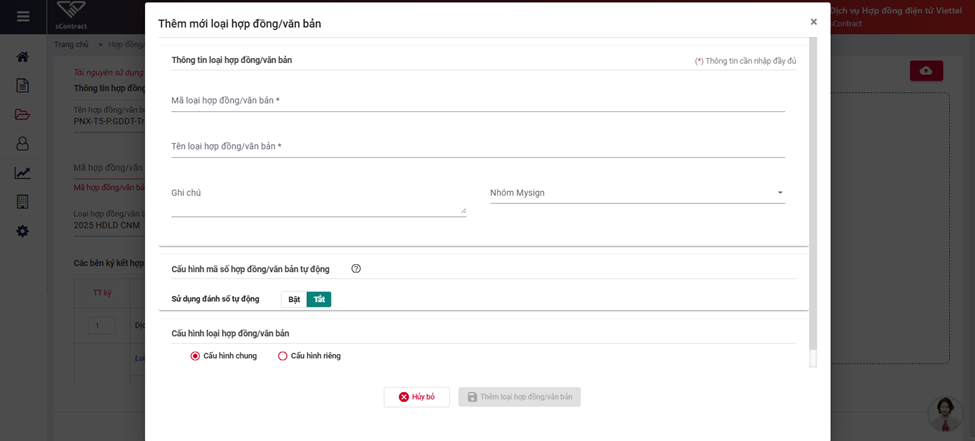The image size is (975, 441).
Task: Select the Tắt toggle option
Action: pos(320,299)
